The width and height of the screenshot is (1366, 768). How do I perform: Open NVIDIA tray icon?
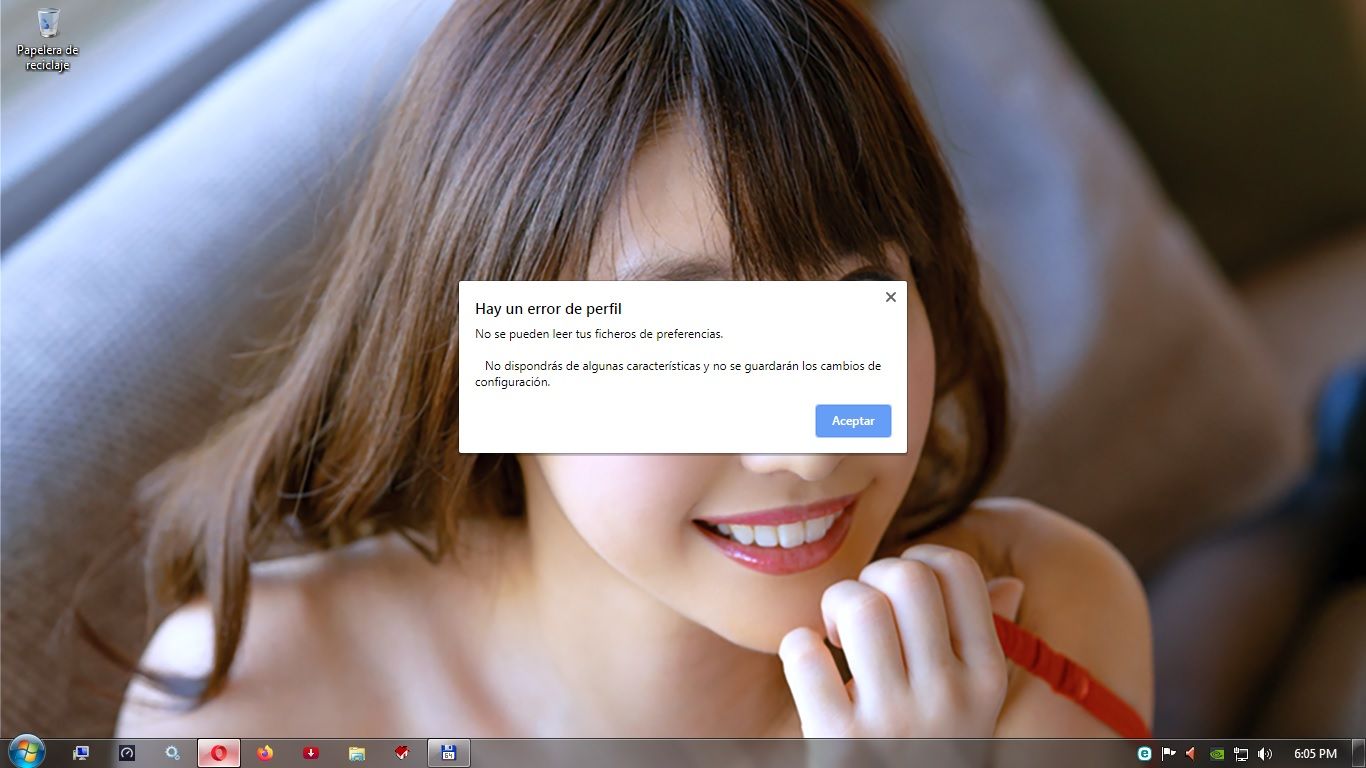click(1217, 754)
